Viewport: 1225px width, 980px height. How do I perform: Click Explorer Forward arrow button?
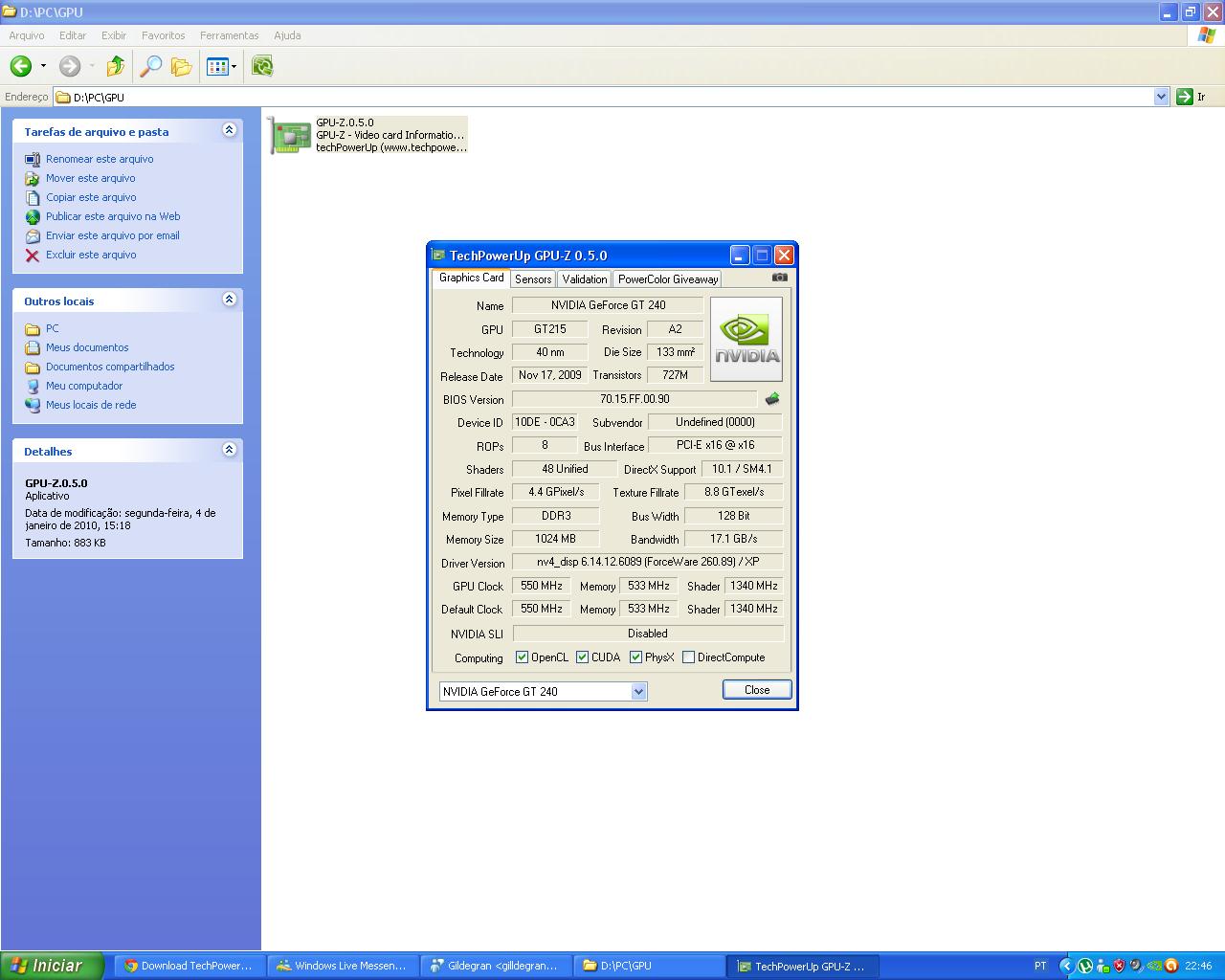[x=70, y=66]
